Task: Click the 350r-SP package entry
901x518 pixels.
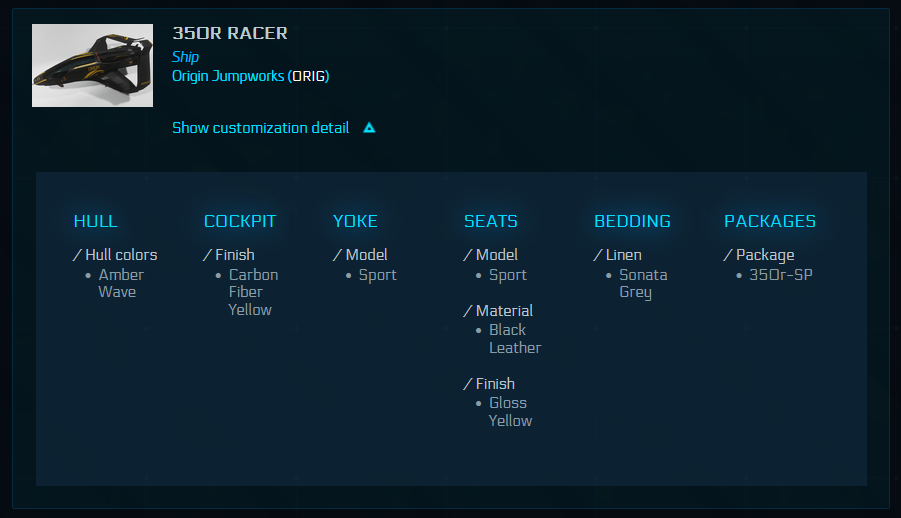Action: (780, 274)
